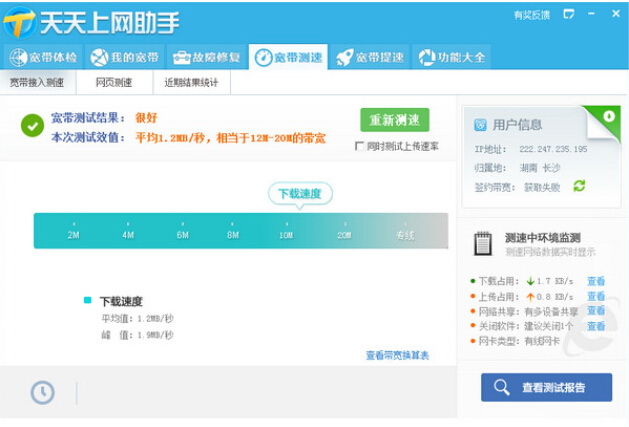Screen dimensions: 629x427
Task: Click the 2M mark on speed bar
Action: click(73, 235)
